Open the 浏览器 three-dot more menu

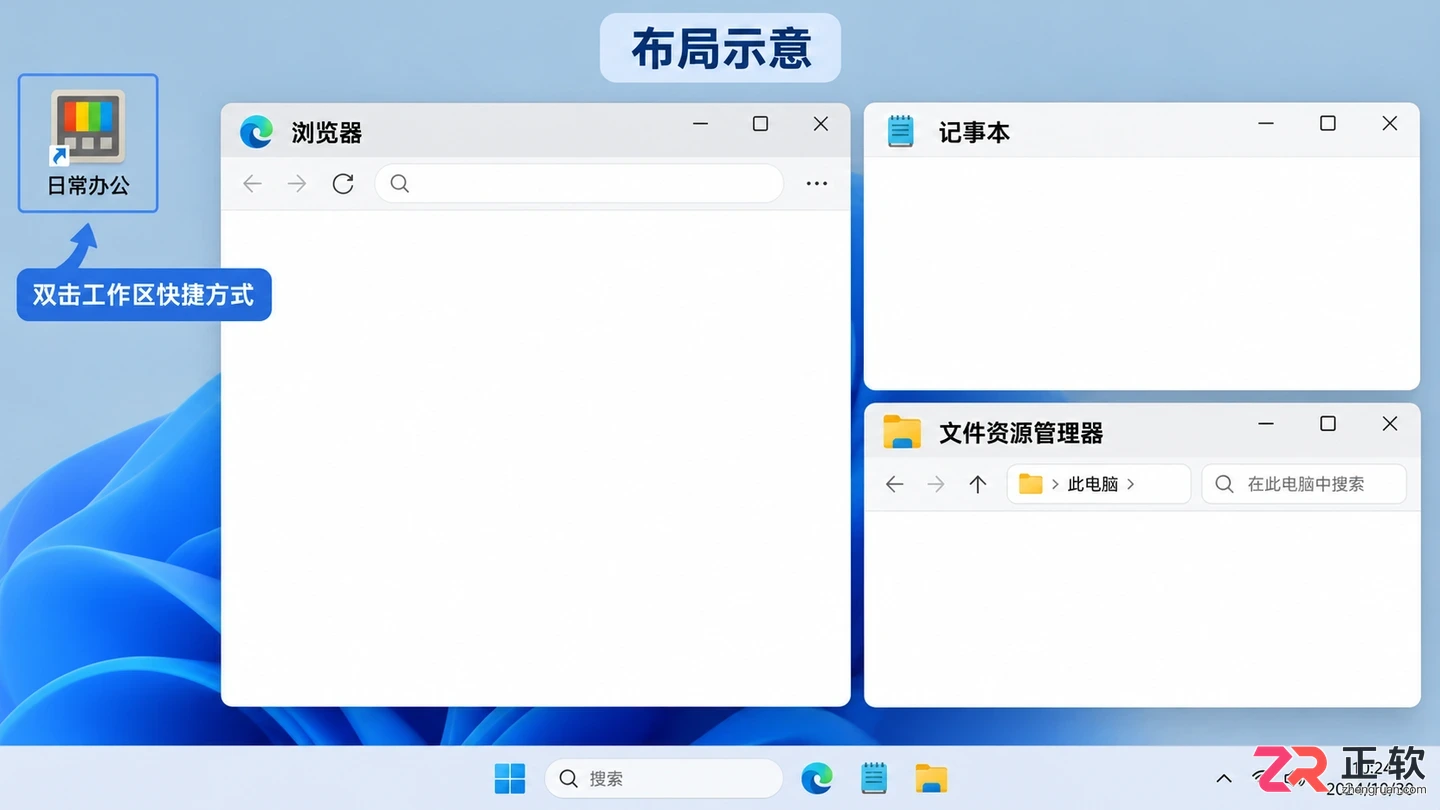[x=817, y=184]
